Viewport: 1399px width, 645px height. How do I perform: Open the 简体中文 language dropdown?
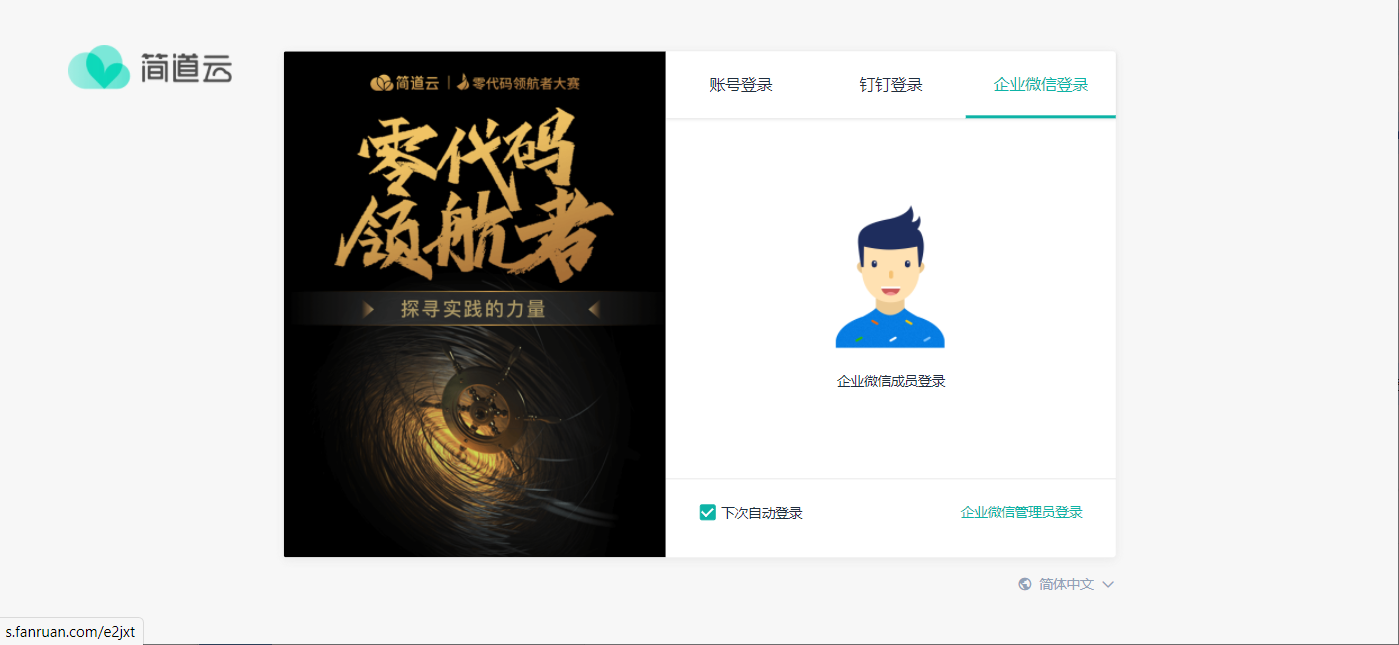click(1066, 584)
